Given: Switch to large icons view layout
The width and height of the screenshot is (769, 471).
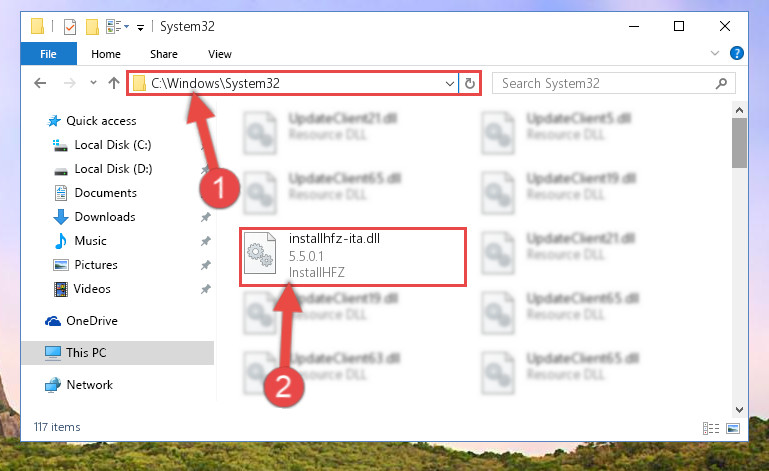Looking at the screenshot, I should tap(733, 428).
